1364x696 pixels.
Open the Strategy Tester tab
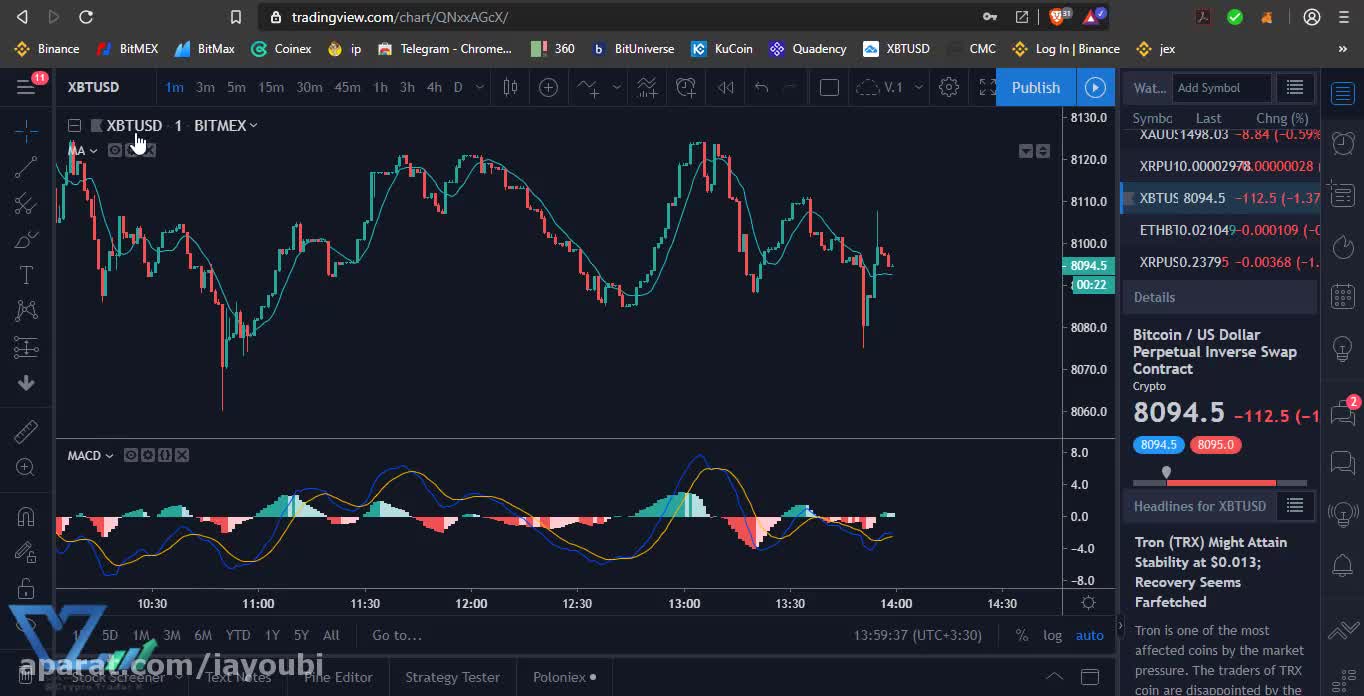(452, 677)
